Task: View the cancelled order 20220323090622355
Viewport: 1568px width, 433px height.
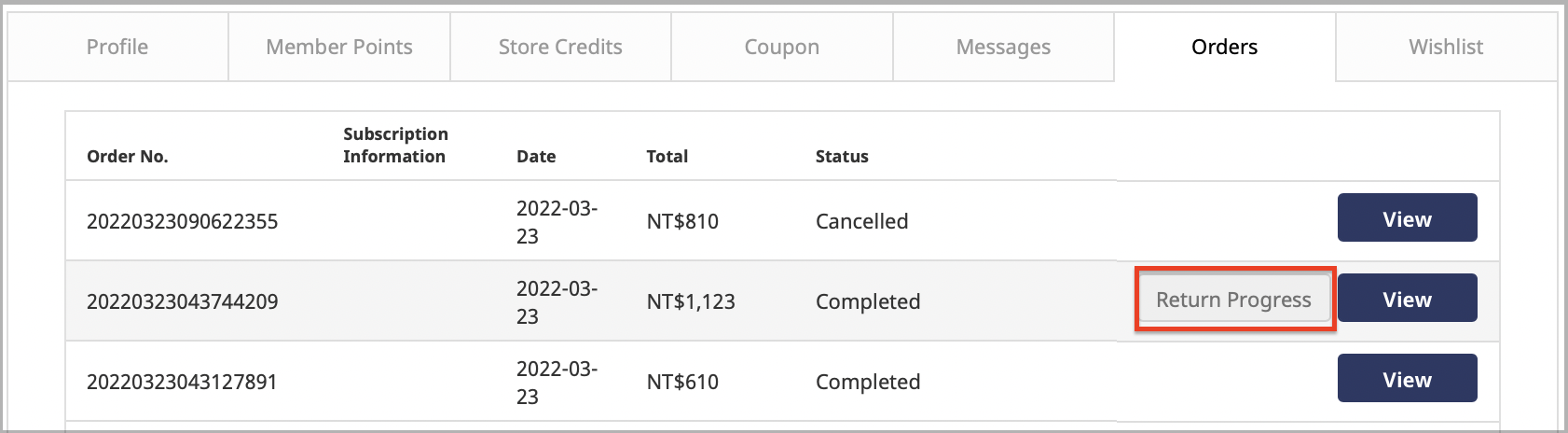Action: tap(1407, 217)
